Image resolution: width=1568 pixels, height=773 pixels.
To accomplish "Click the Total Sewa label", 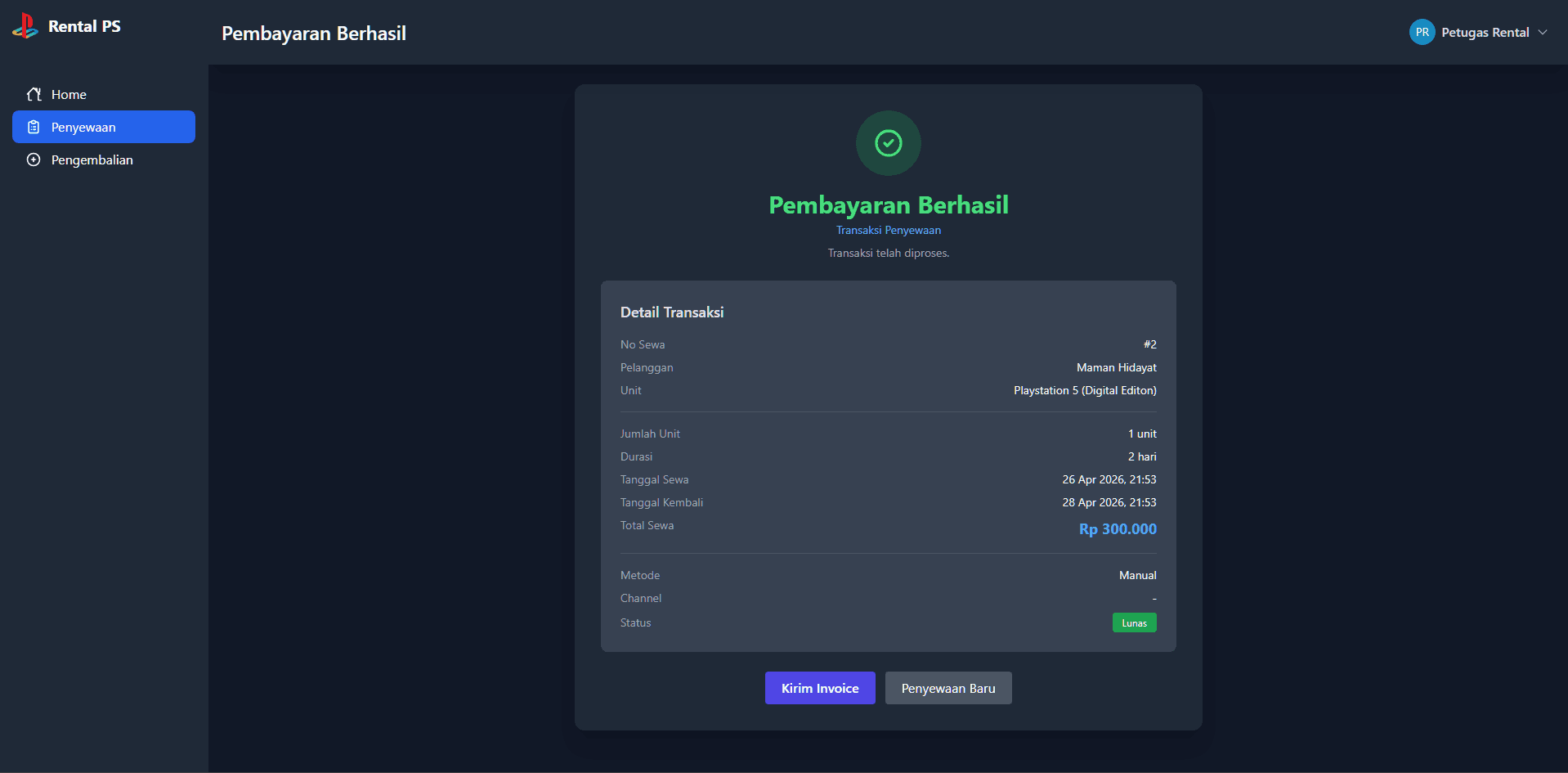I will tap(647, 525).
